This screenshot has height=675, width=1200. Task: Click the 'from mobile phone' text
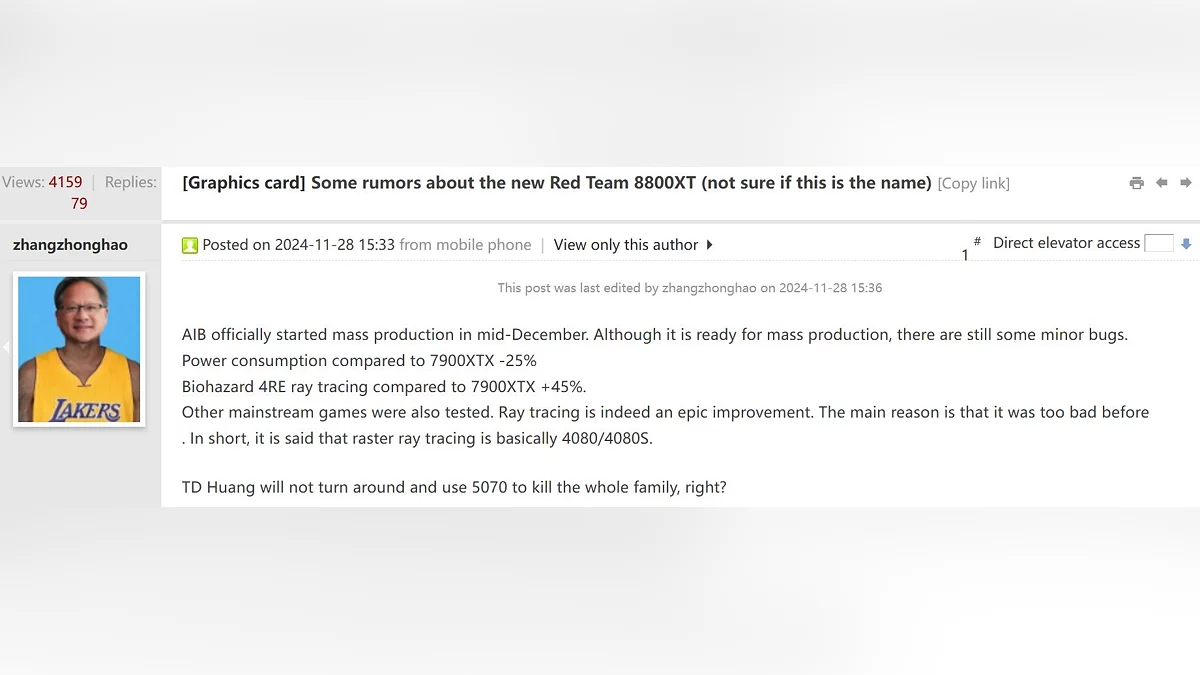pos(465,245)
